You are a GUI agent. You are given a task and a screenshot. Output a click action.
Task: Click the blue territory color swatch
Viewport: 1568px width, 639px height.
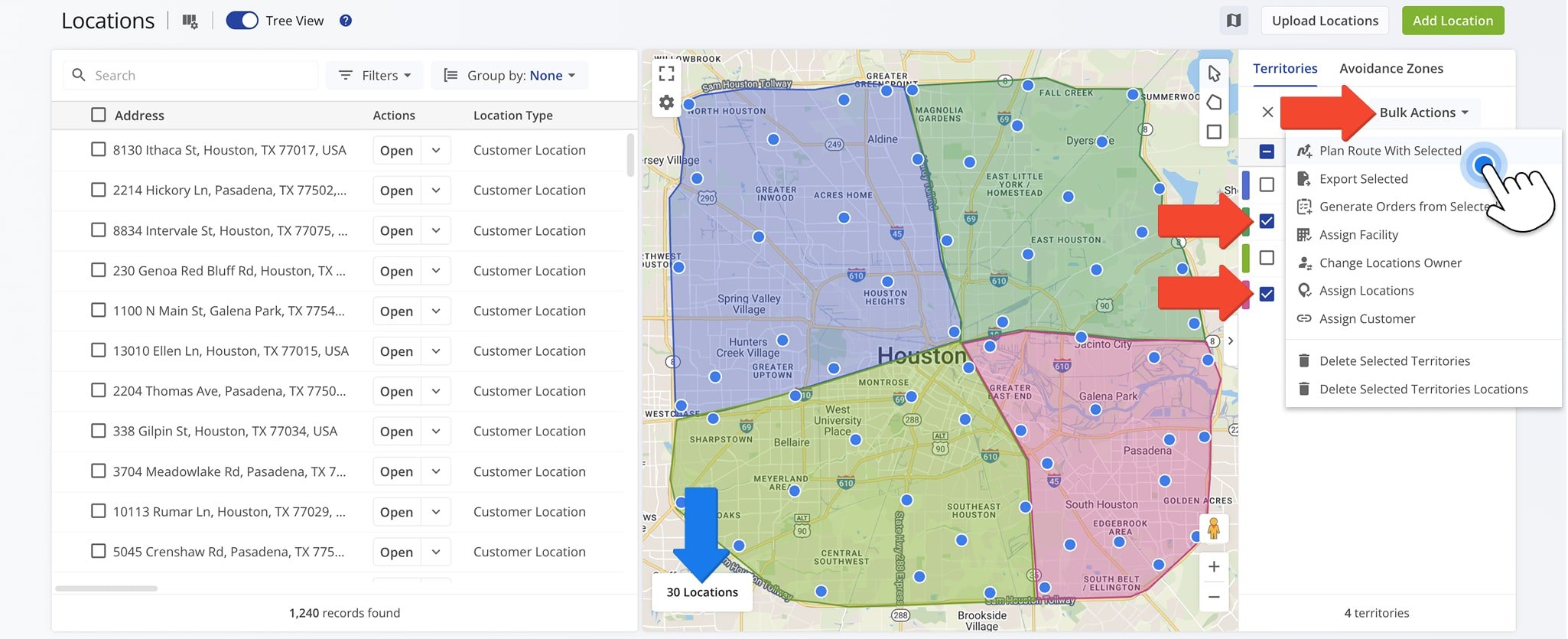click(x=1246, y=185)
